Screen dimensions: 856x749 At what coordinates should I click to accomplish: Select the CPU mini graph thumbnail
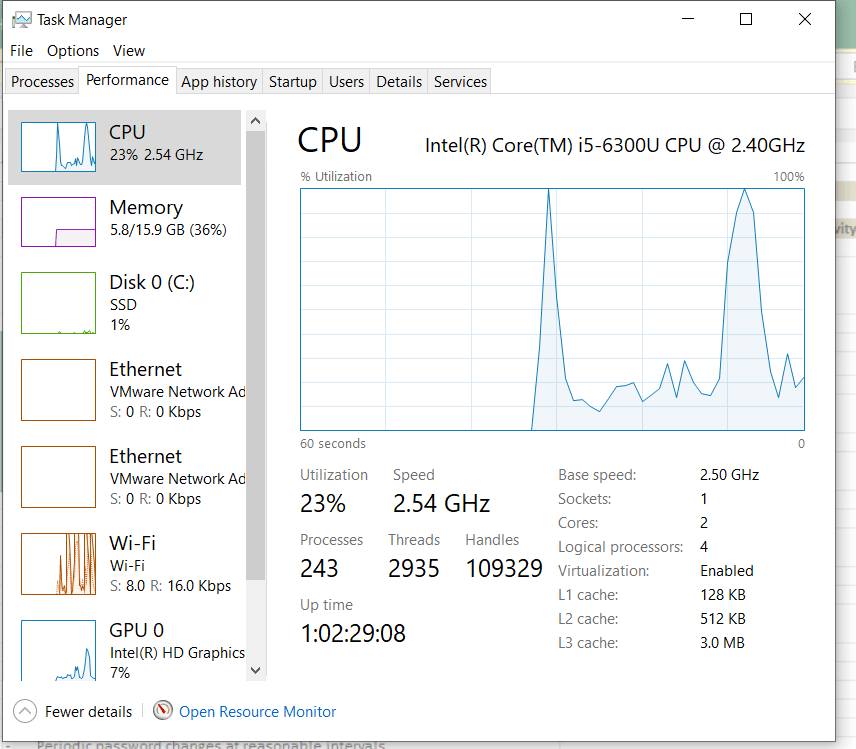(x=58, y=146)
